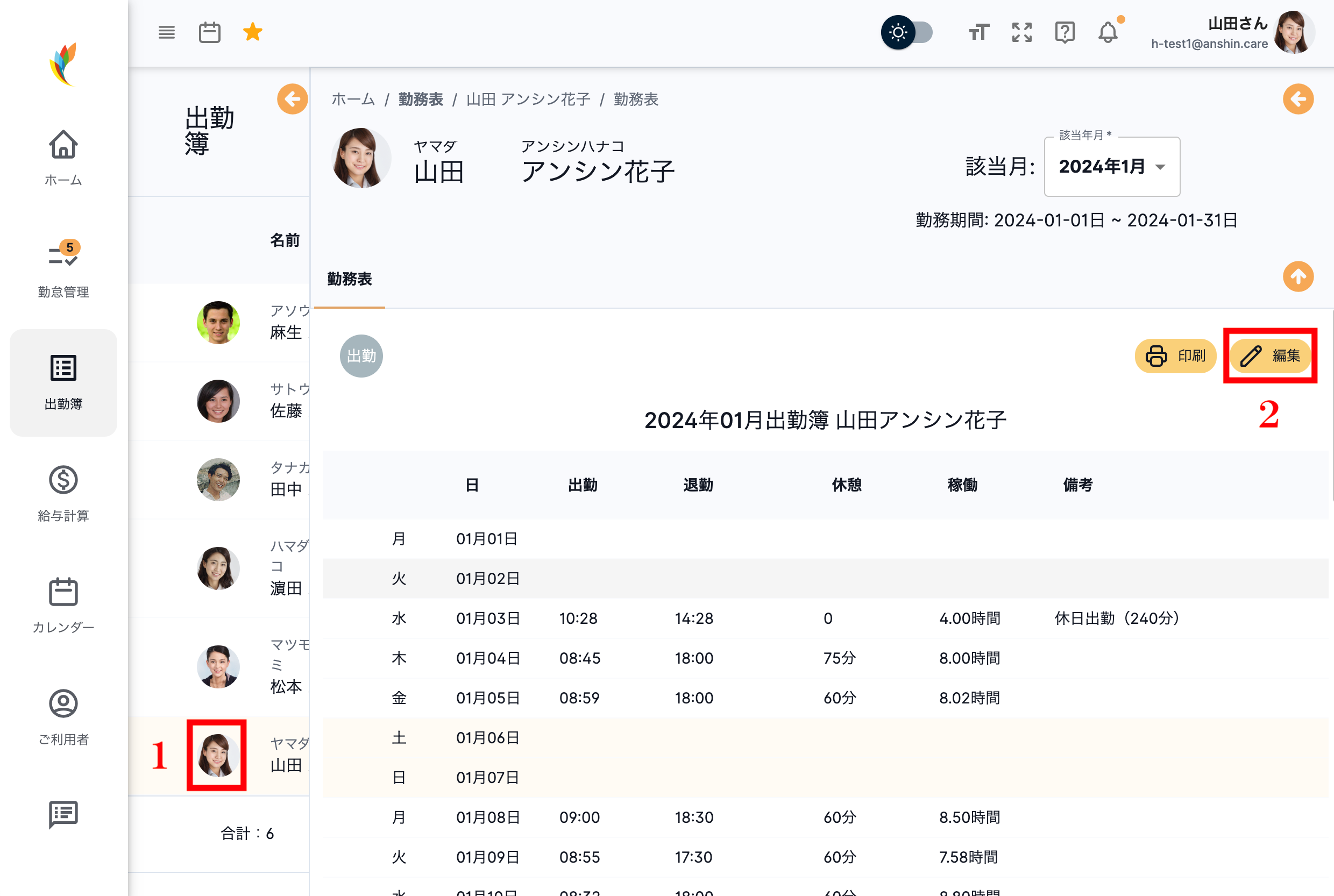Viewport: 1334px width, 896px height.
Task: Click the text size adjustment icon
Action: pos(978,33)
